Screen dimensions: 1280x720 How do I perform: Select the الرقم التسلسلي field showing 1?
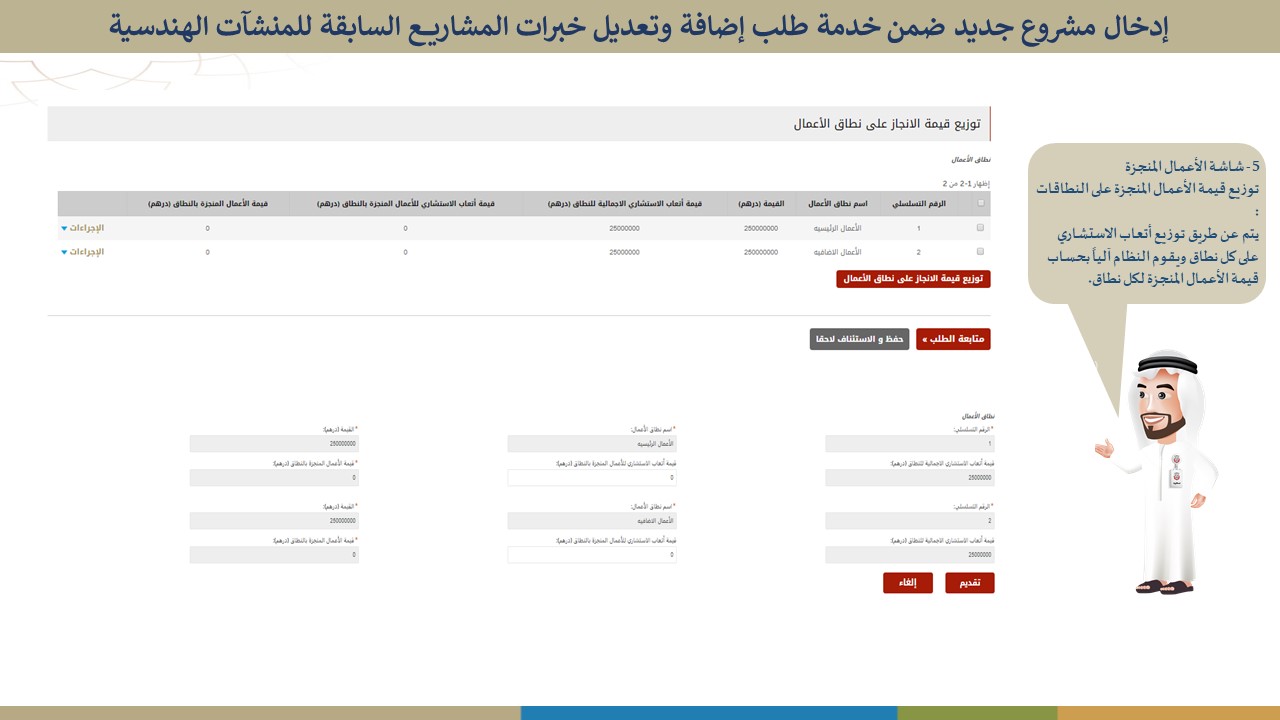[x=909, y=443]
